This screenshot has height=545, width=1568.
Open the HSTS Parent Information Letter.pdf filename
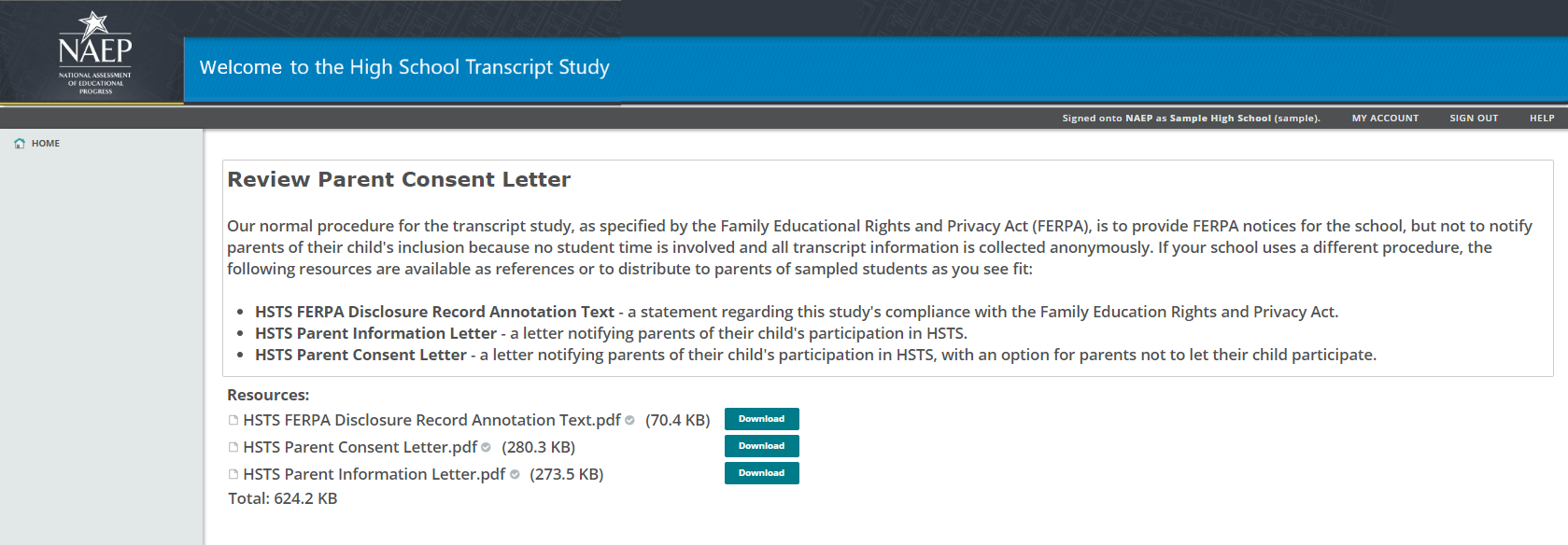click(x=374, y=474)
